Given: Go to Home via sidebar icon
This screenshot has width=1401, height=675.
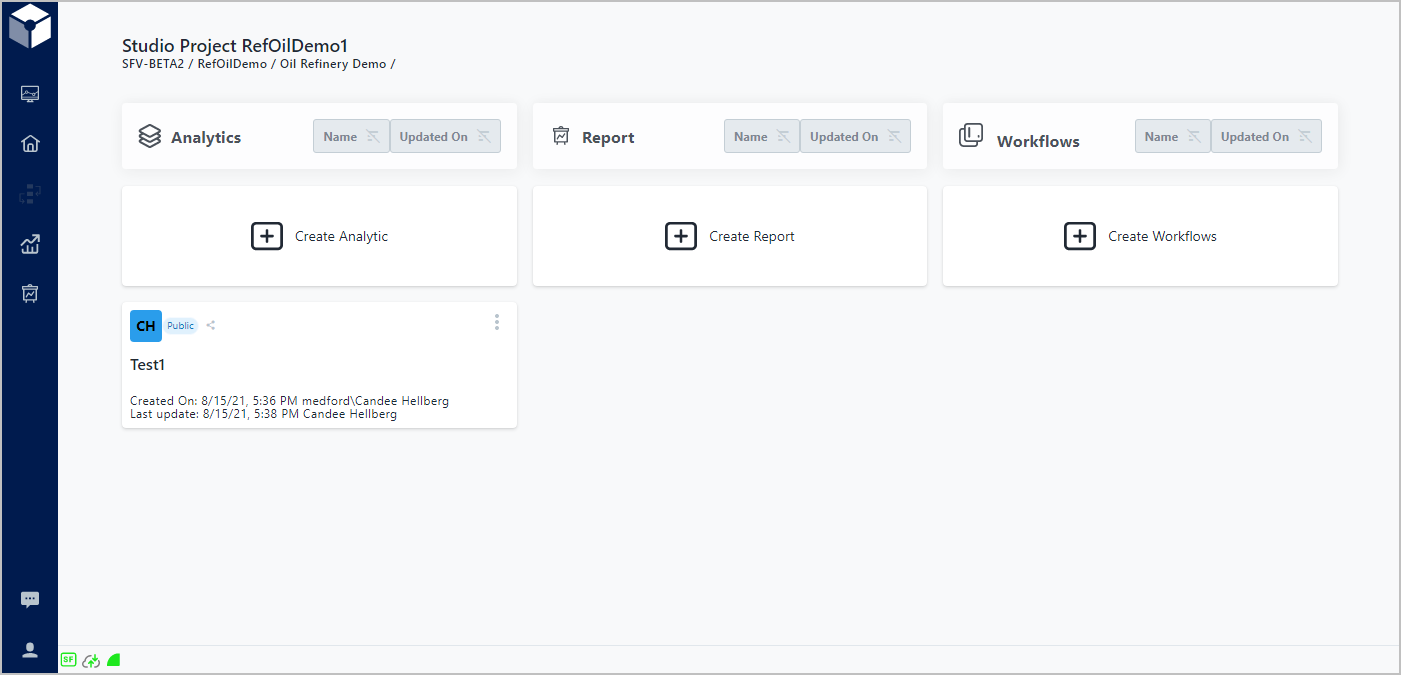Looking at the screenshot, I should [x=30, y=143].
